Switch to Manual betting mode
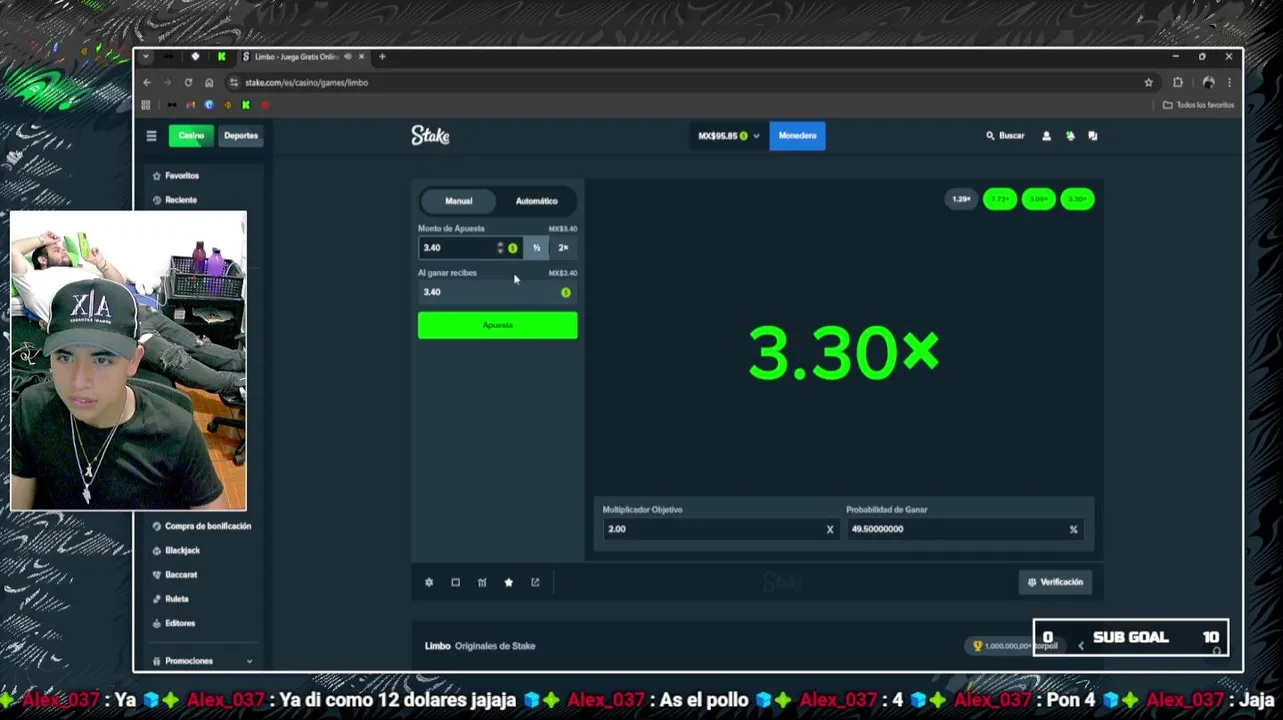 click(x=459, y=201)
